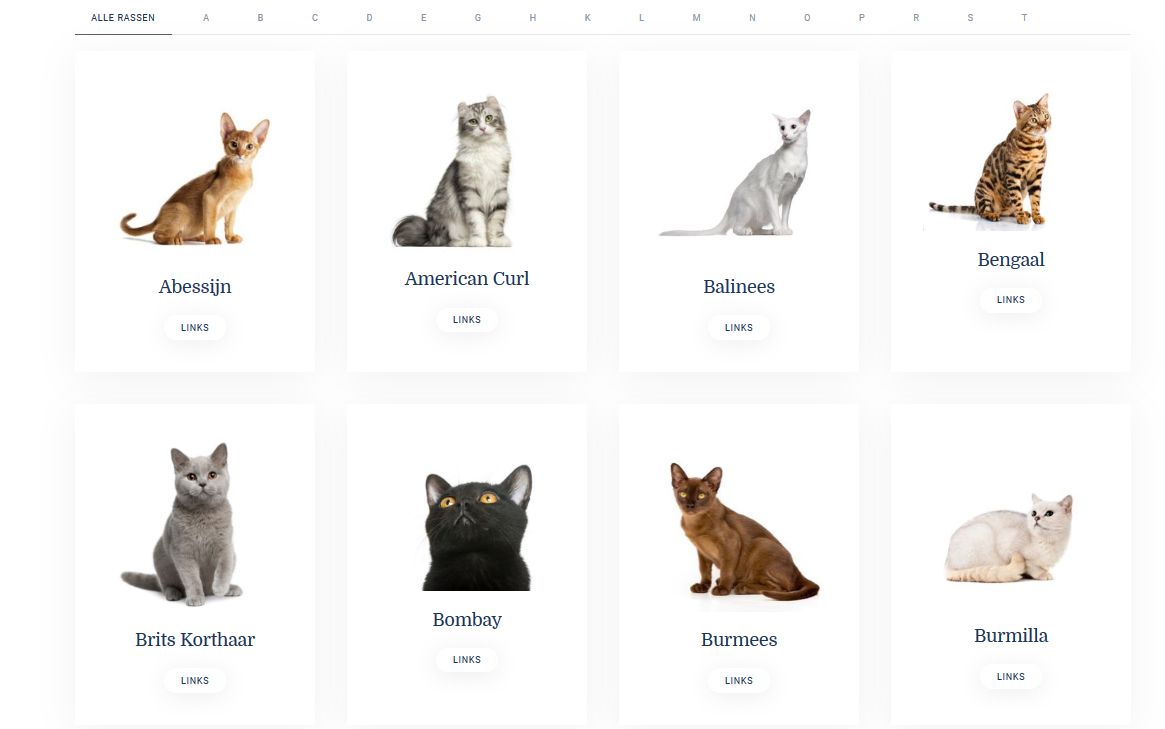Open Links button under Bombay
Viewport: 1165px width, 729px height.
tap(467, 660)
